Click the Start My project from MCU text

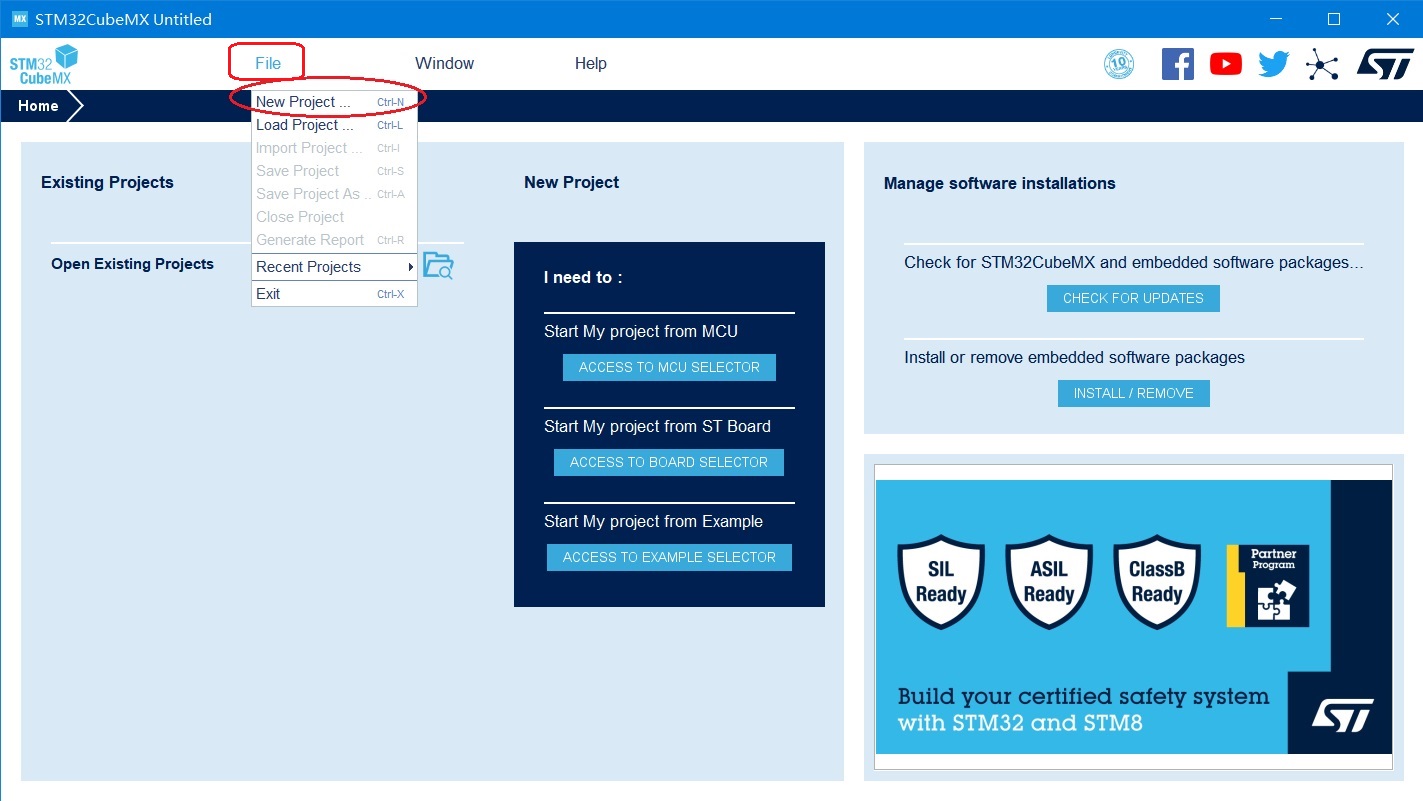641,332
